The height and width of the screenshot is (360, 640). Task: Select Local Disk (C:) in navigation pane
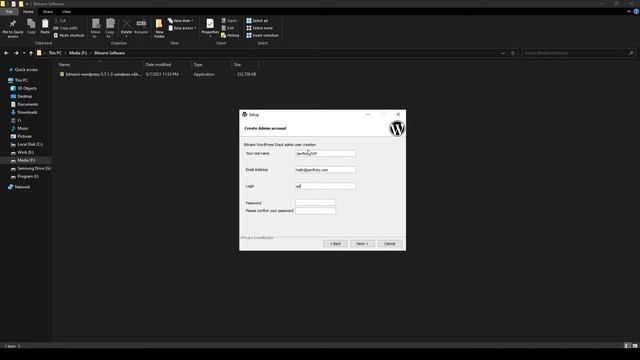point(29,144)
